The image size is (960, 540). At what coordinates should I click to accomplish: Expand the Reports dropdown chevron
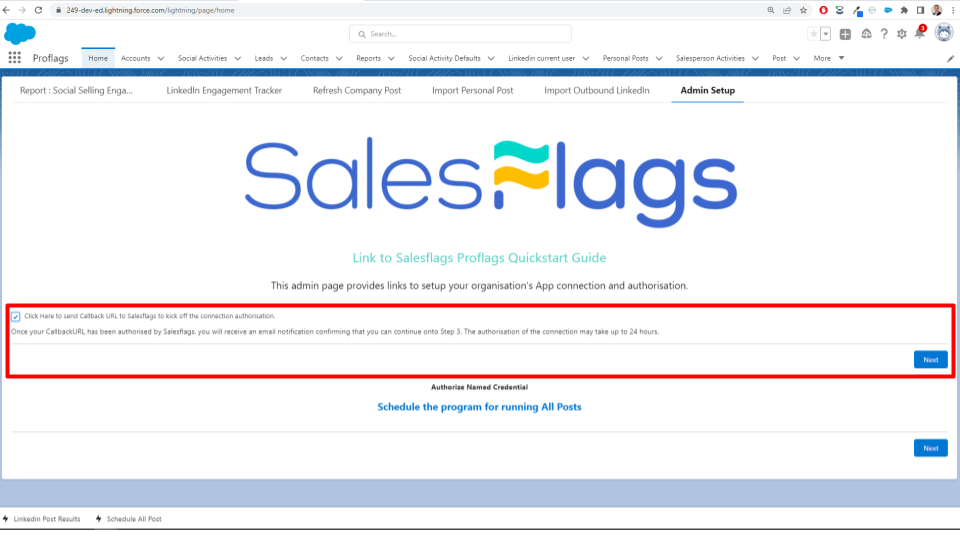coord(391,59)
